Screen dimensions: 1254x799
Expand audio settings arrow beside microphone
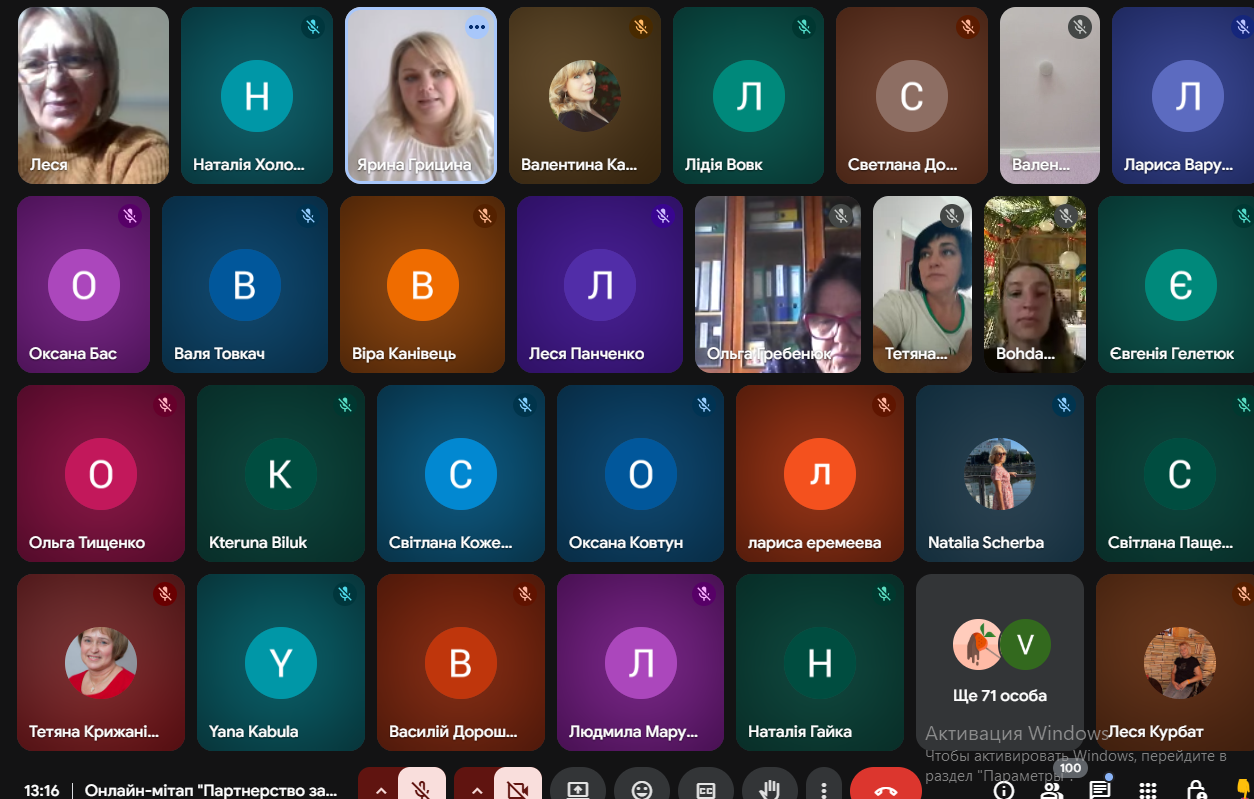tap(380, 789)
